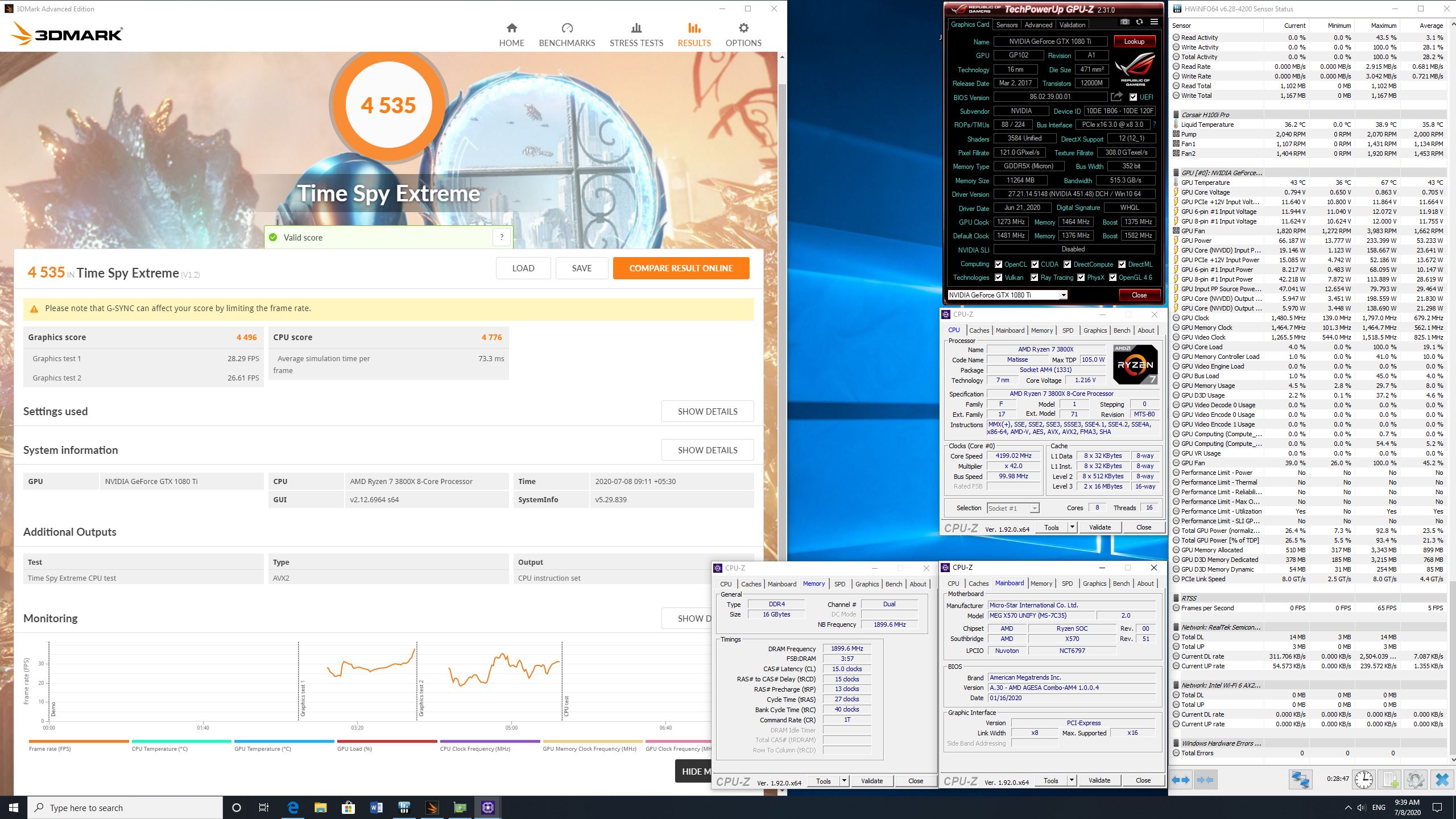
Task: Open Word from taskbar
Action: [x=376, y=808]
